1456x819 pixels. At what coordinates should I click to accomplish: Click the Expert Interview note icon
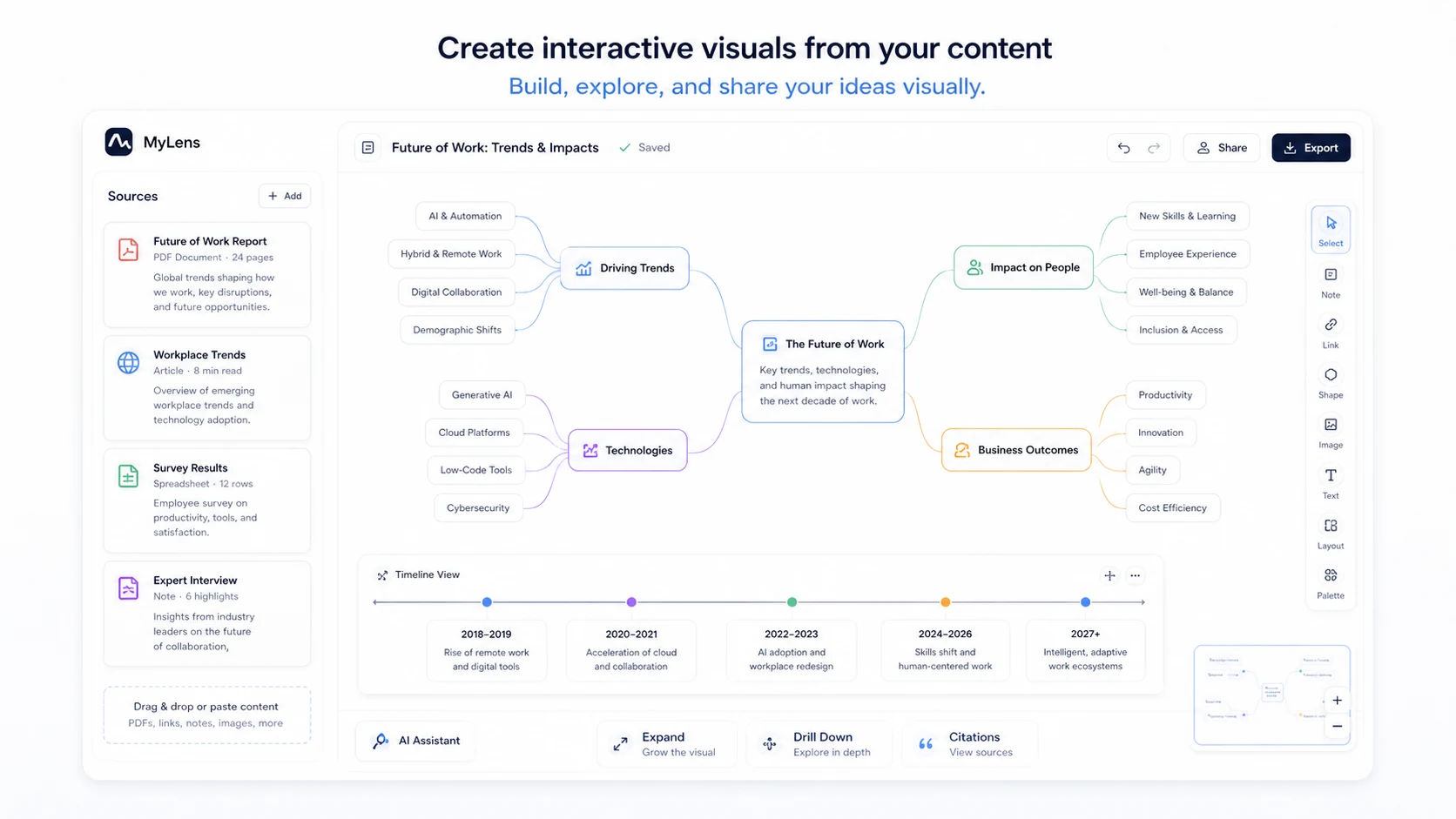pos(128,588)
